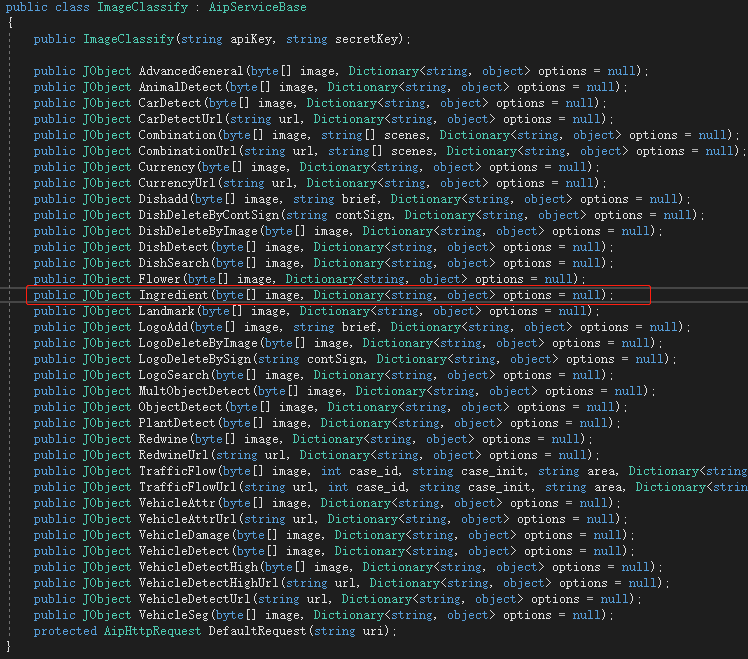
Task: Click the DishDeleteByContSign method name
Action: click(x=208, y=215)
